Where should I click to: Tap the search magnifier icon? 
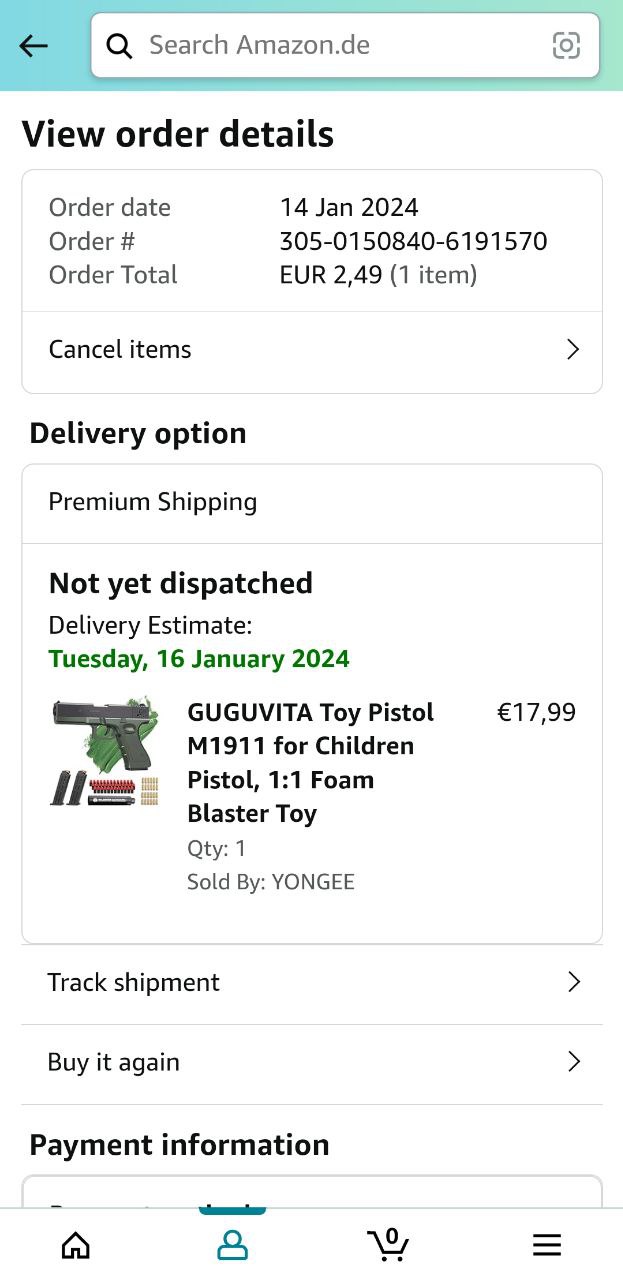click(x=120, y=46)
